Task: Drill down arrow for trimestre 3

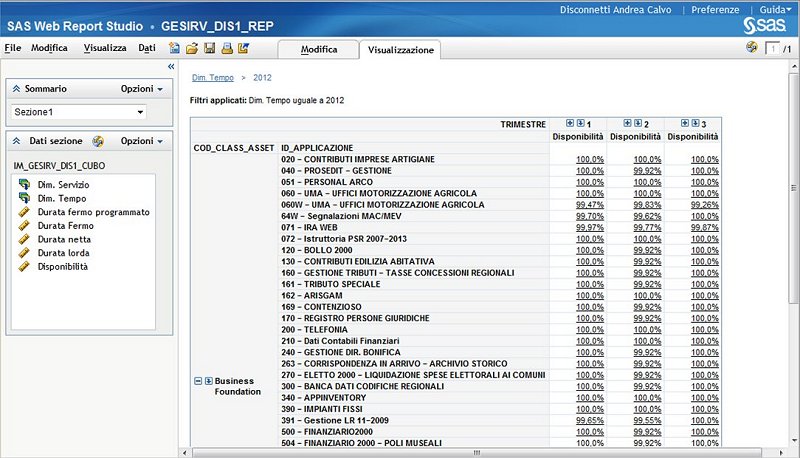Action: (x=695, y=123)
